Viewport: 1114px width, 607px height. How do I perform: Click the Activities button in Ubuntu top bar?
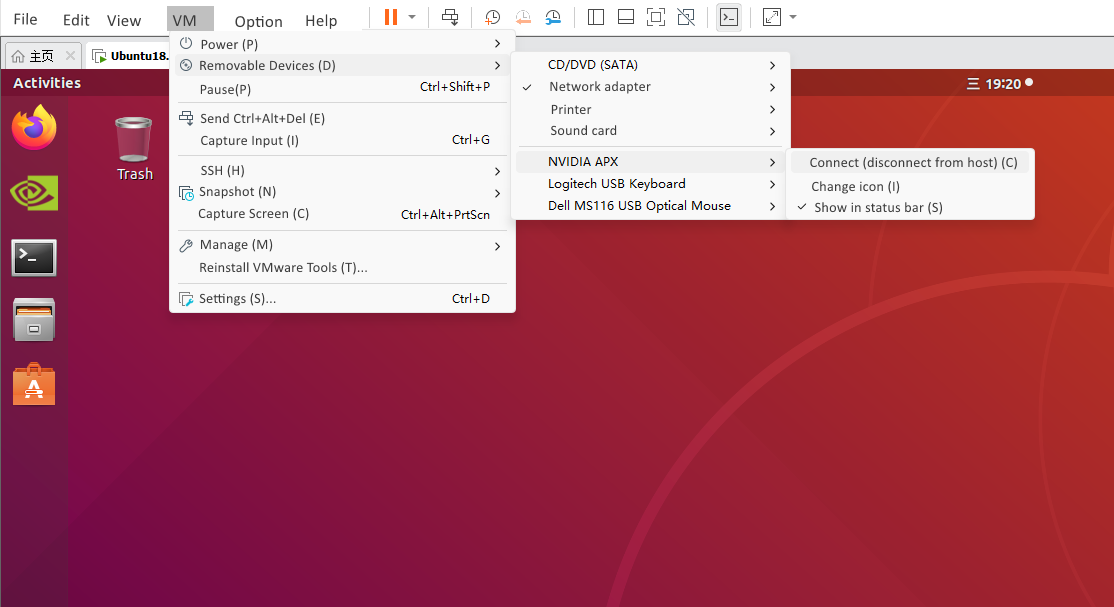pos(47,83)
